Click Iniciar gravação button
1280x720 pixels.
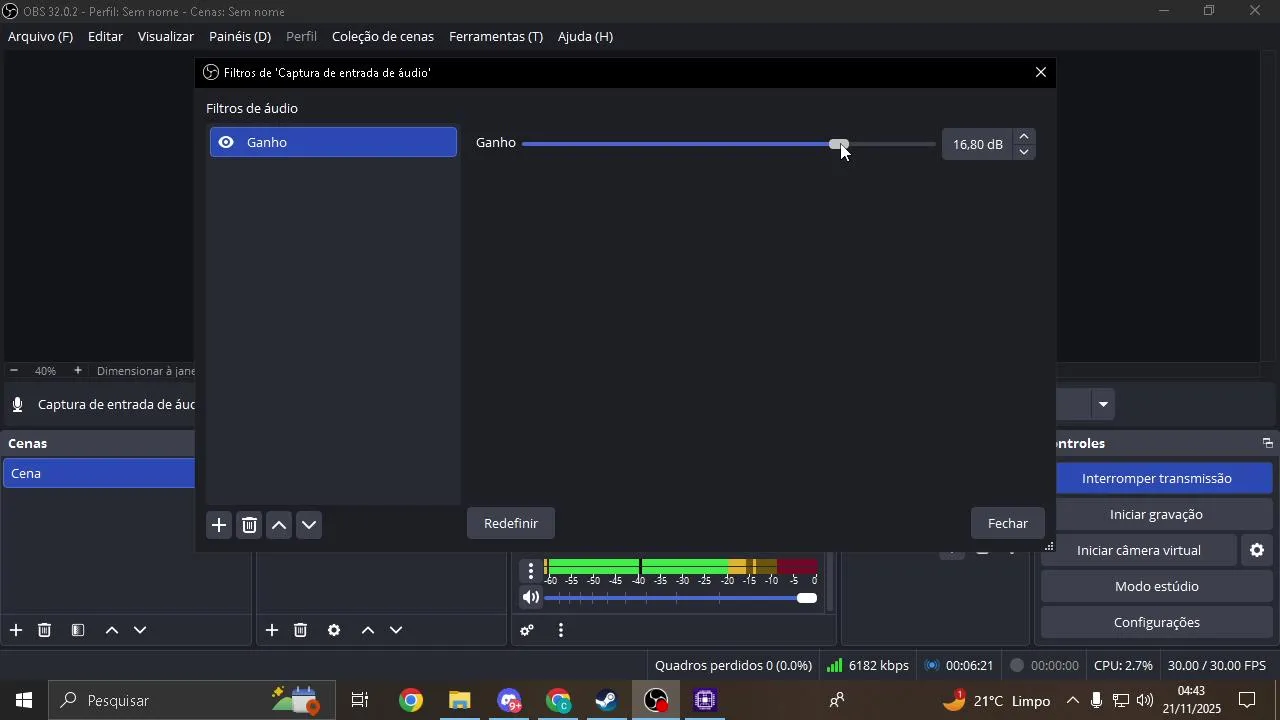[1157, 514]
